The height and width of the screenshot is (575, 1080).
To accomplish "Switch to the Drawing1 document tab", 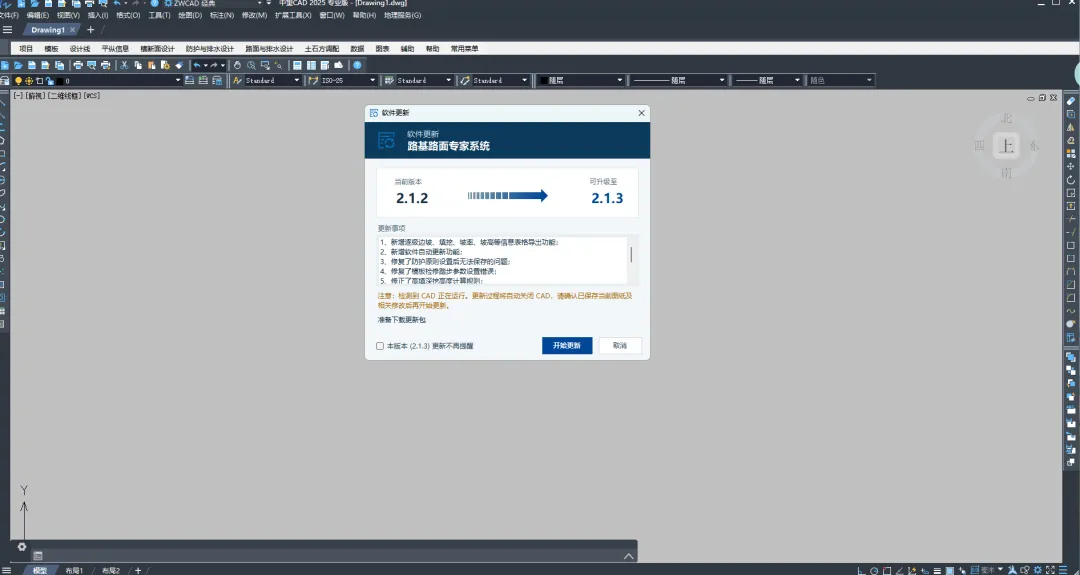I will [48, 30].
